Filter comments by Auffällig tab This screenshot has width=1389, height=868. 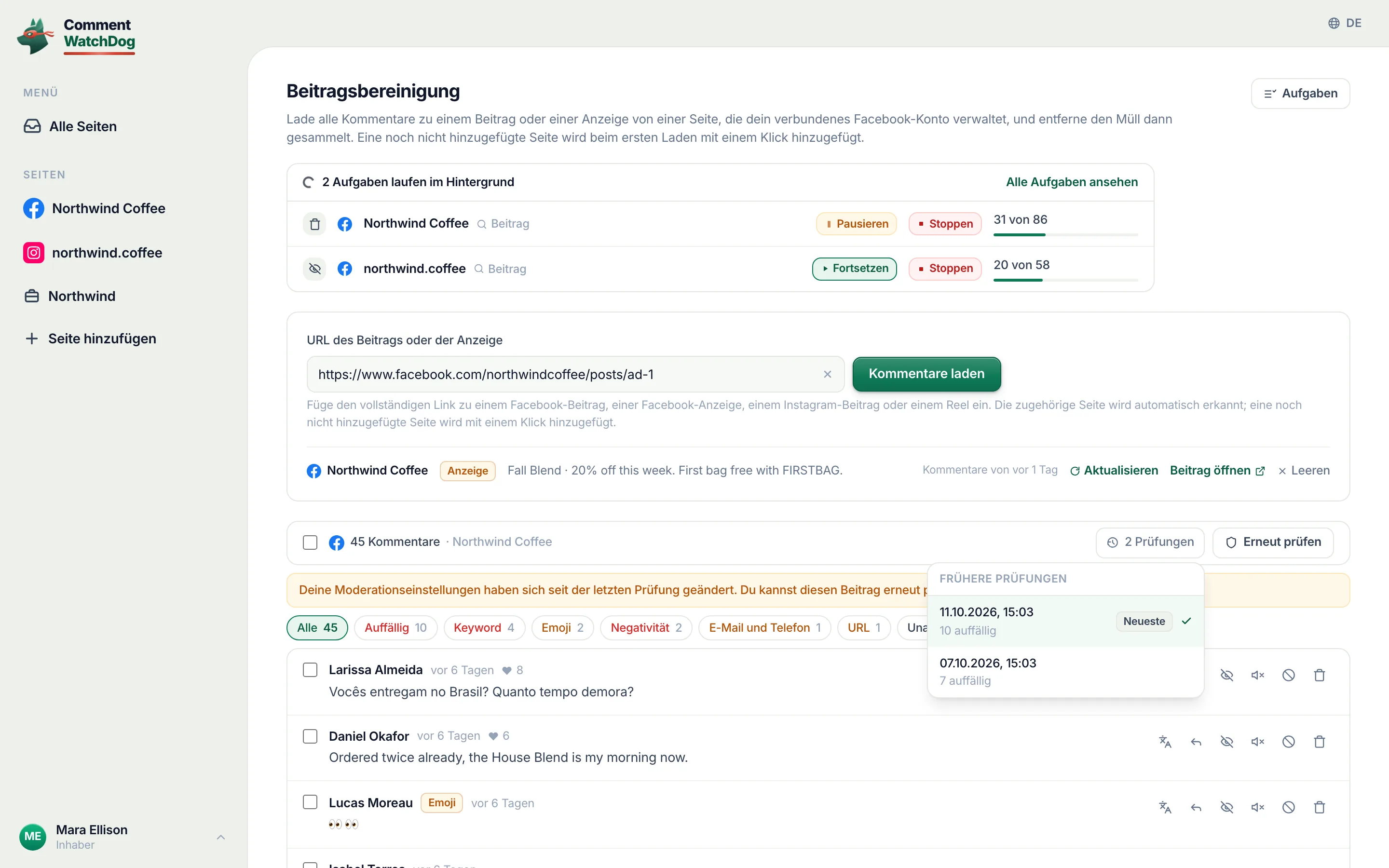(x=395, y=627)
